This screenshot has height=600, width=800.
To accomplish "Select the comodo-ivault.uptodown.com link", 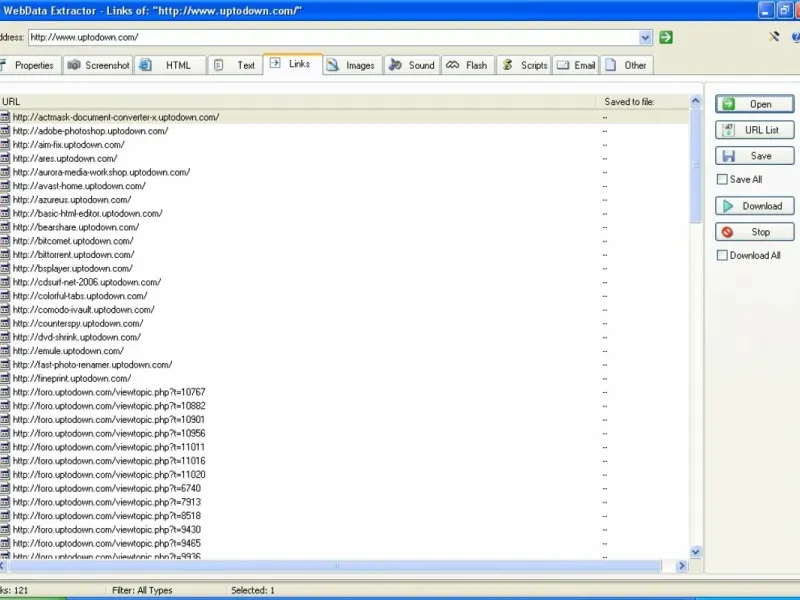I will click(84, 310).
